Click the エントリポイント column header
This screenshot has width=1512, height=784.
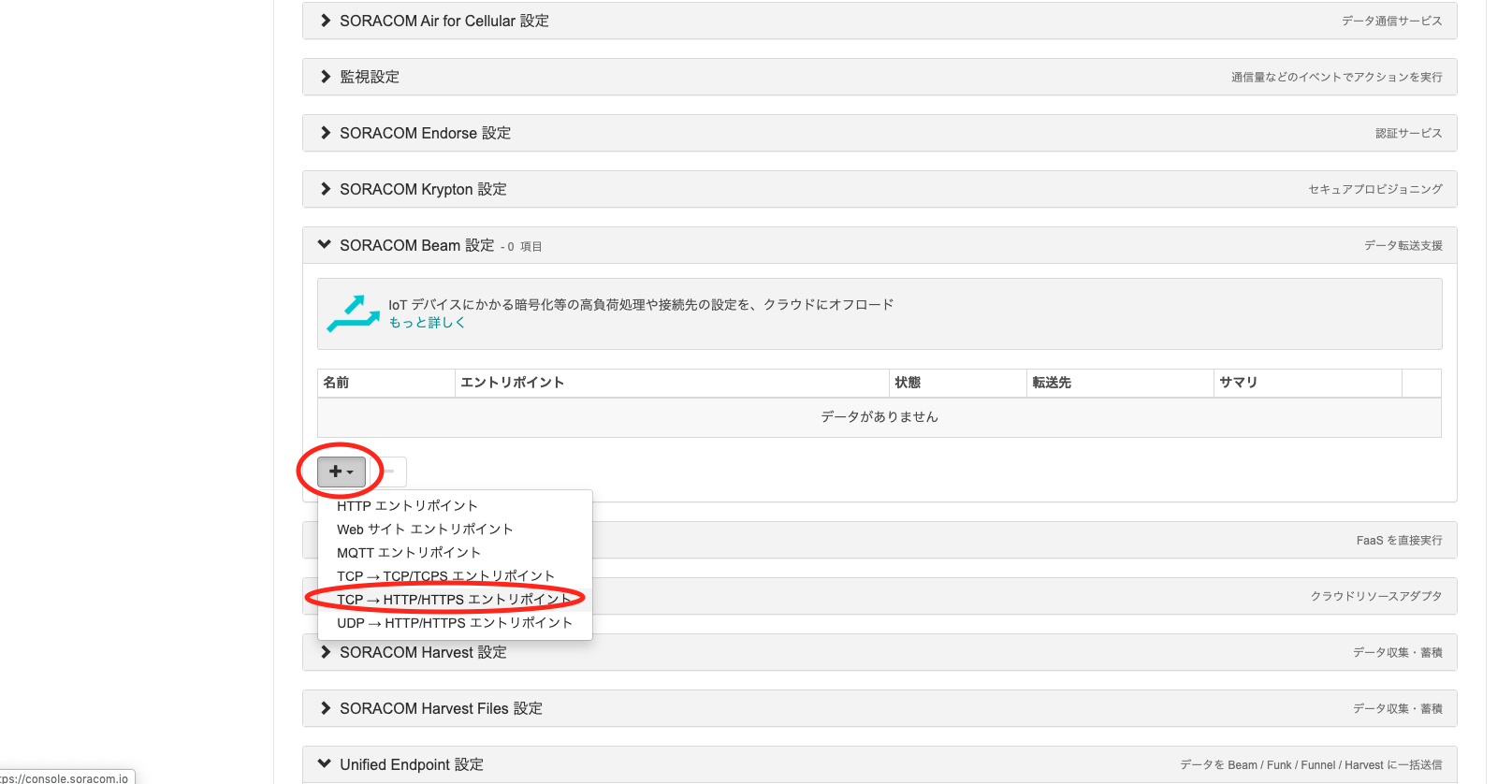tap(672, 383)
